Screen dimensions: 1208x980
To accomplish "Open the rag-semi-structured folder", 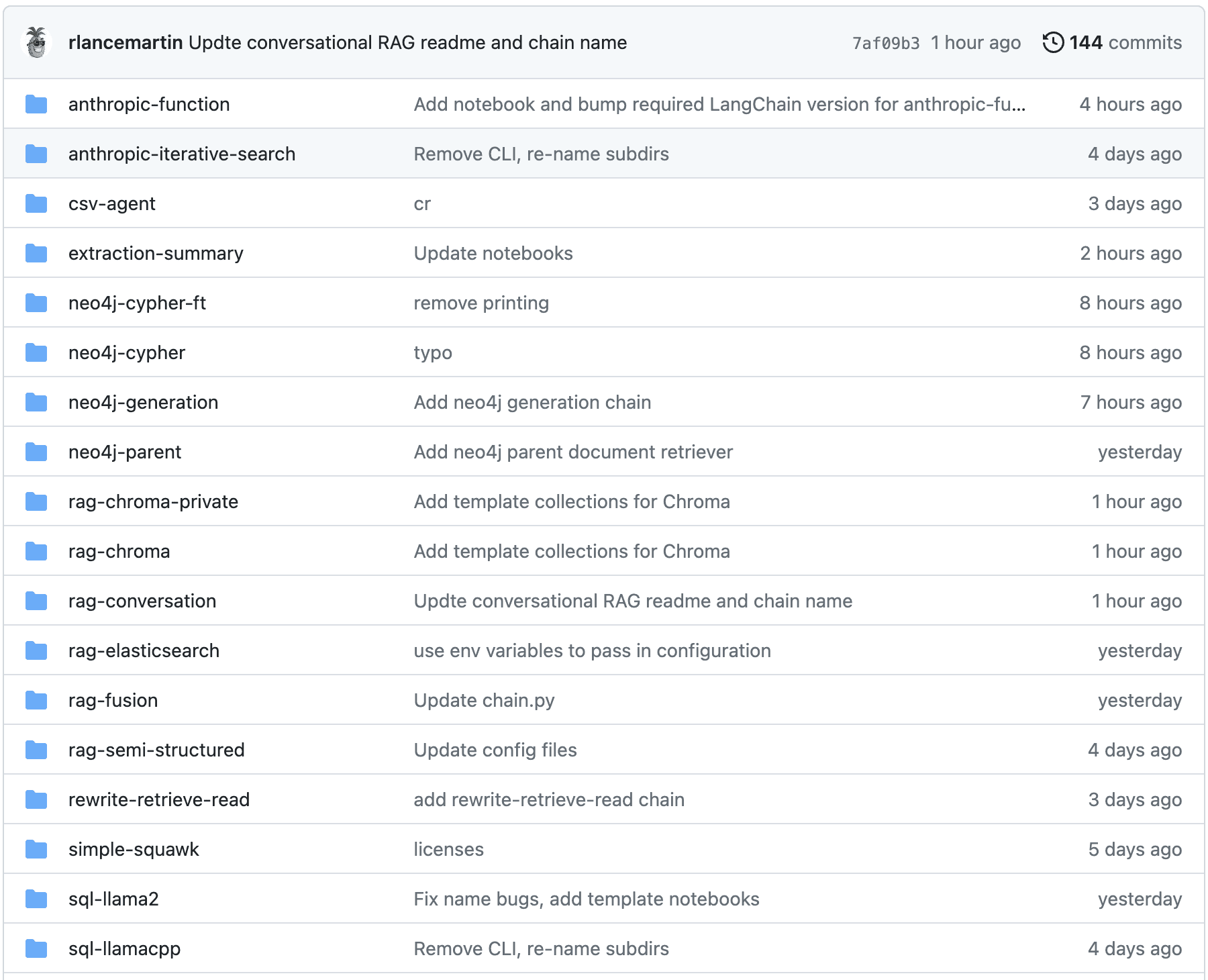I will pyautogui.click(x=156, y=750).
